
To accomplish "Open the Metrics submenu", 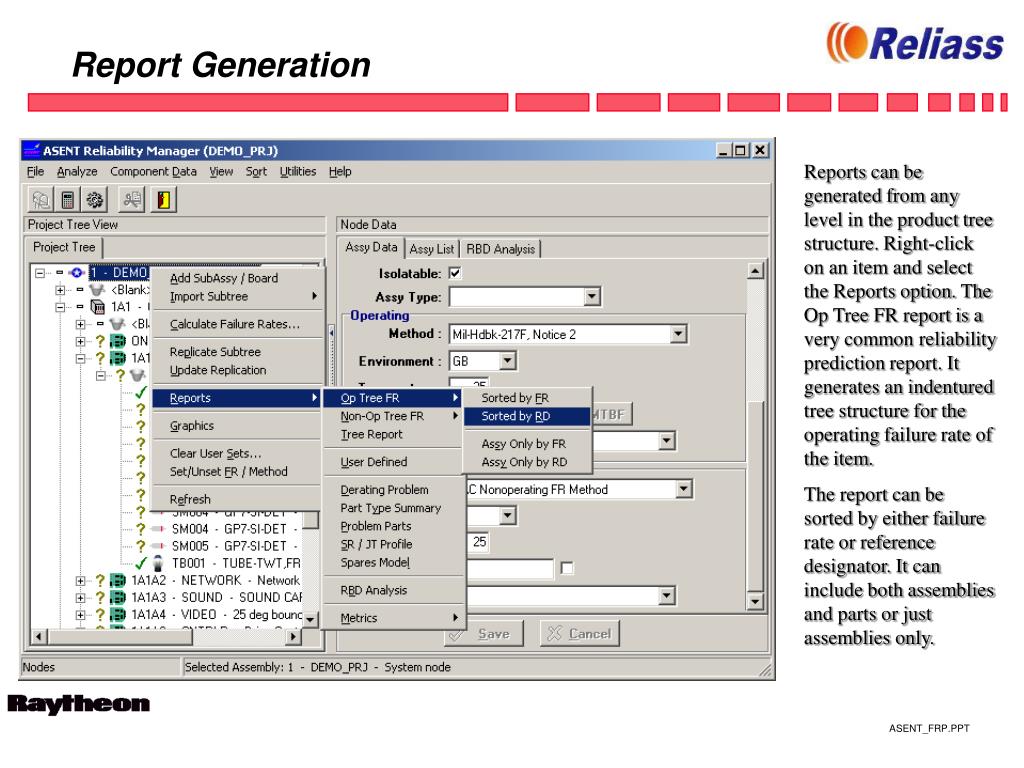I will (393, 618).
